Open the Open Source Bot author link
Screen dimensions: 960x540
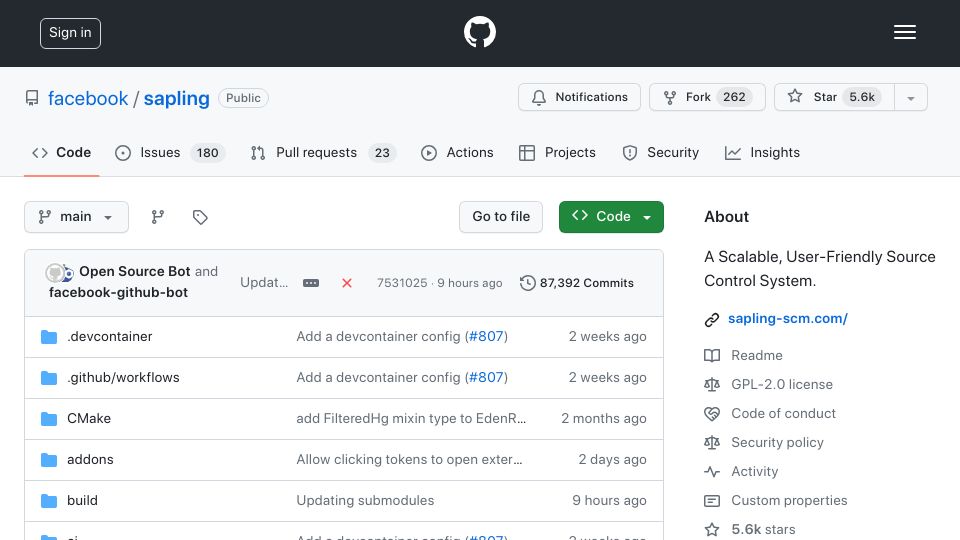[135, 271]
